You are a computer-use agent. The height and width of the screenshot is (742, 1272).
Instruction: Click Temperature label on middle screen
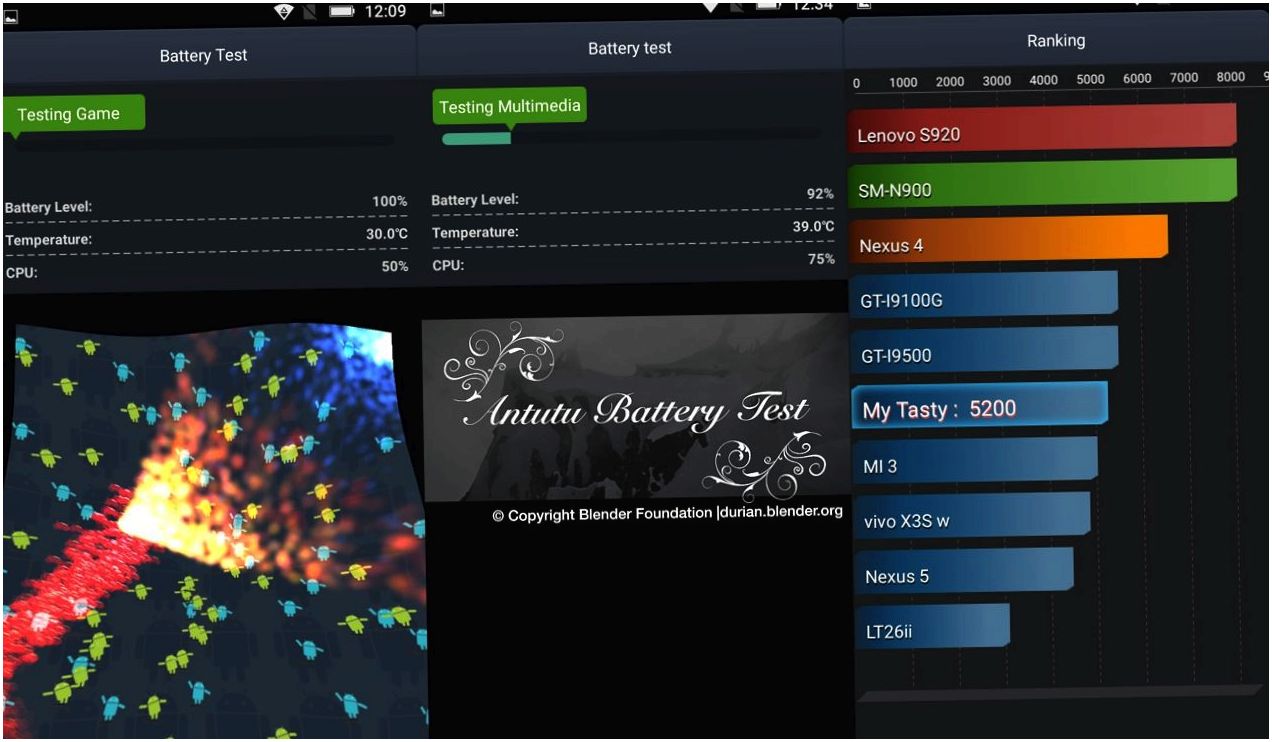475,233
